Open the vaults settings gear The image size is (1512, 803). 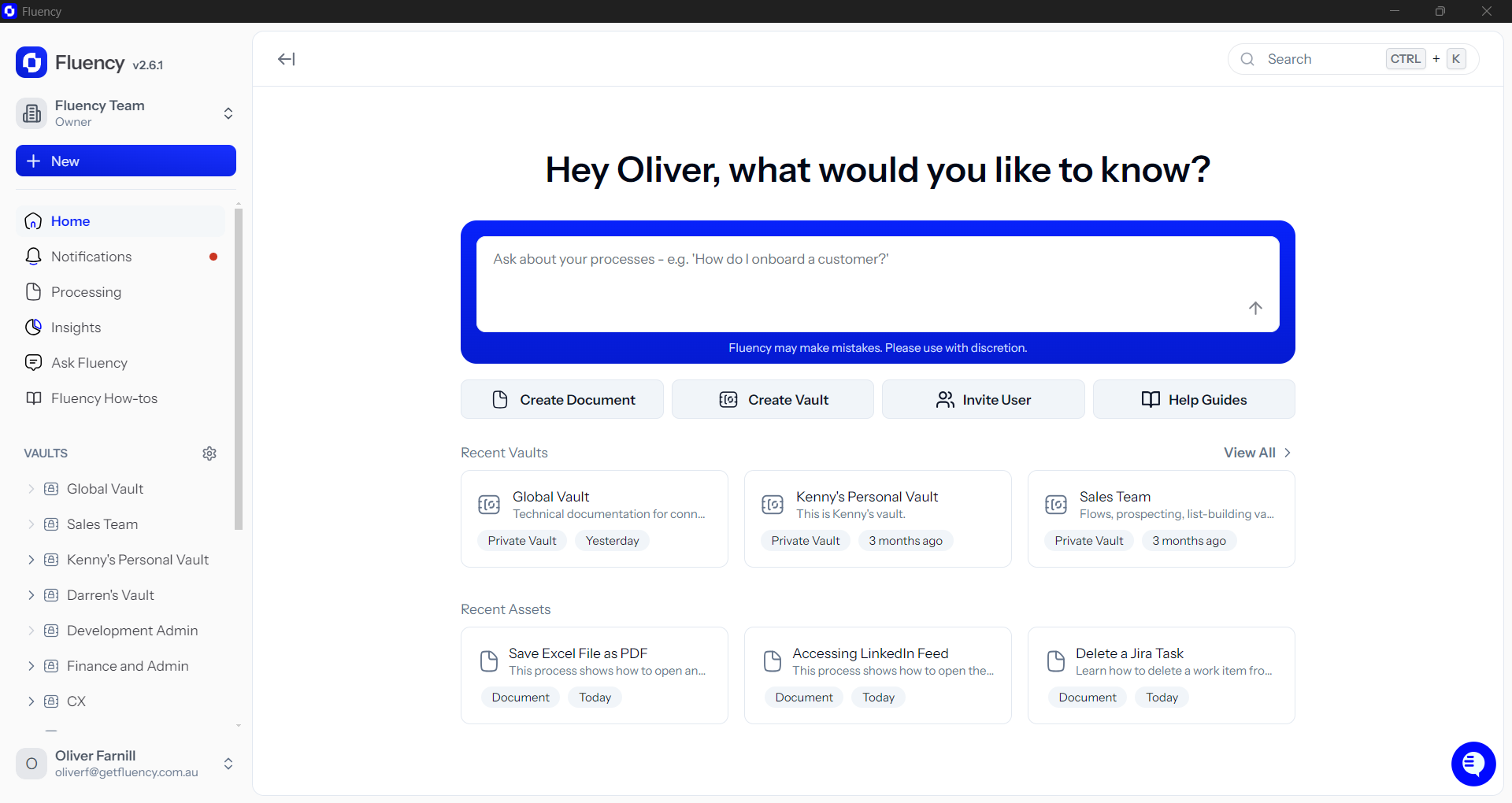pos(209,453)
